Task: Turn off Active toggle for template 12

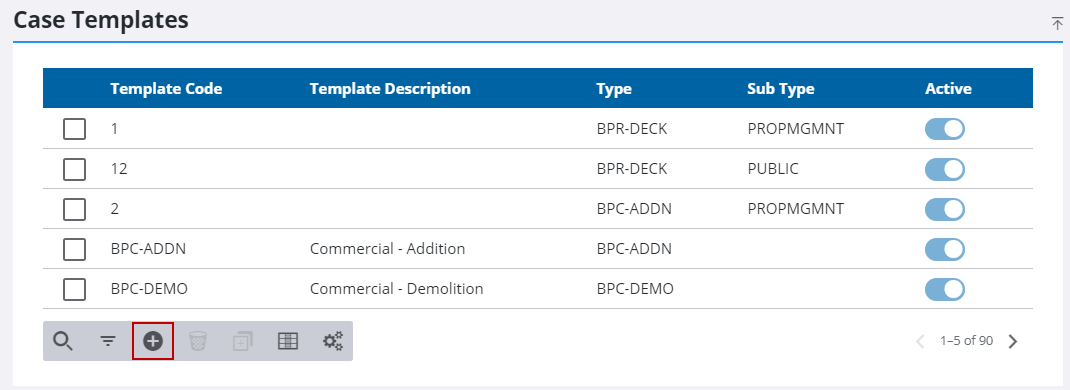Action: coord(944,168)
